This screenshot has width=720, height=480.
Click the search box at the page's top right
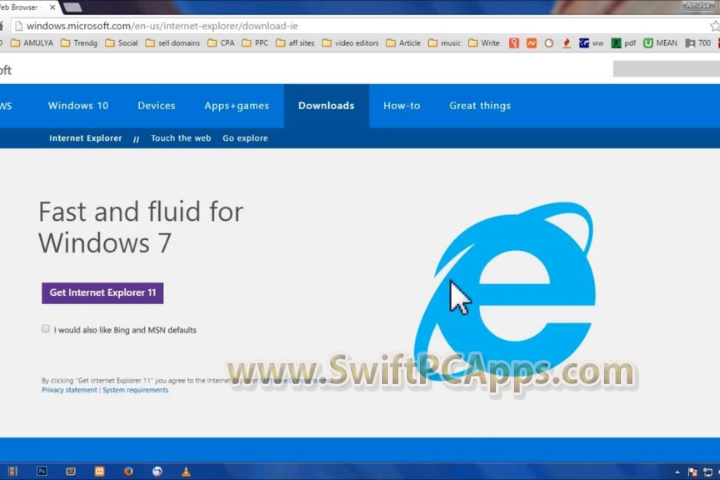pos(666,69)
